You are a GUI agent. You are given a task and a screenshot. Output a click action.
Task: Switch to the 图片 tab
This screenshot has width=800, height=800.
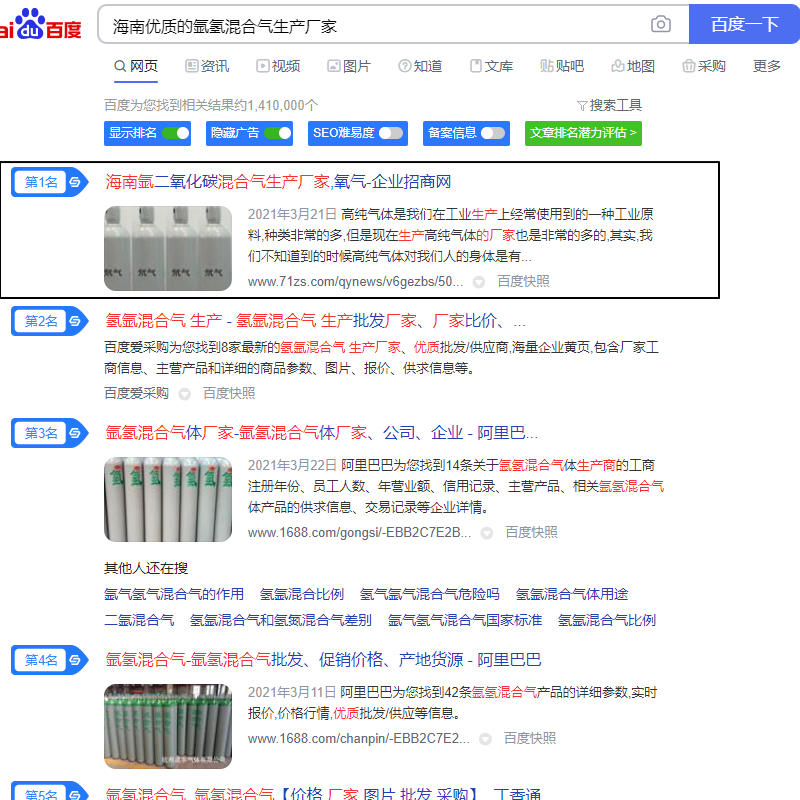click(x=349, y=66)
